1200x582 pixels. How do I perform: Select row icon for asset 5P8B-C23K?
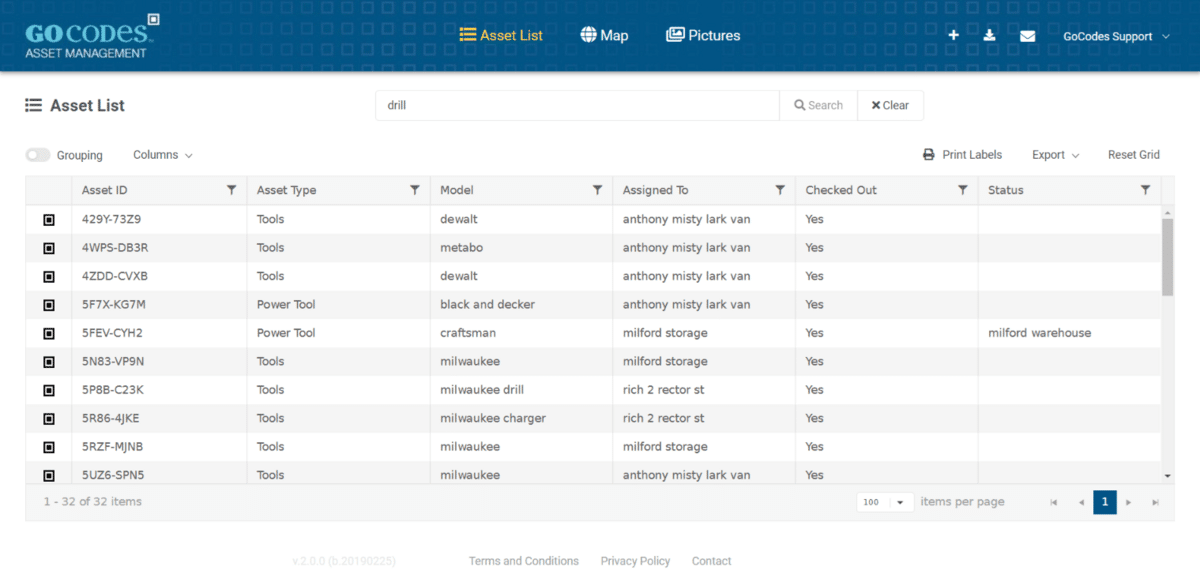pos(48,390)
